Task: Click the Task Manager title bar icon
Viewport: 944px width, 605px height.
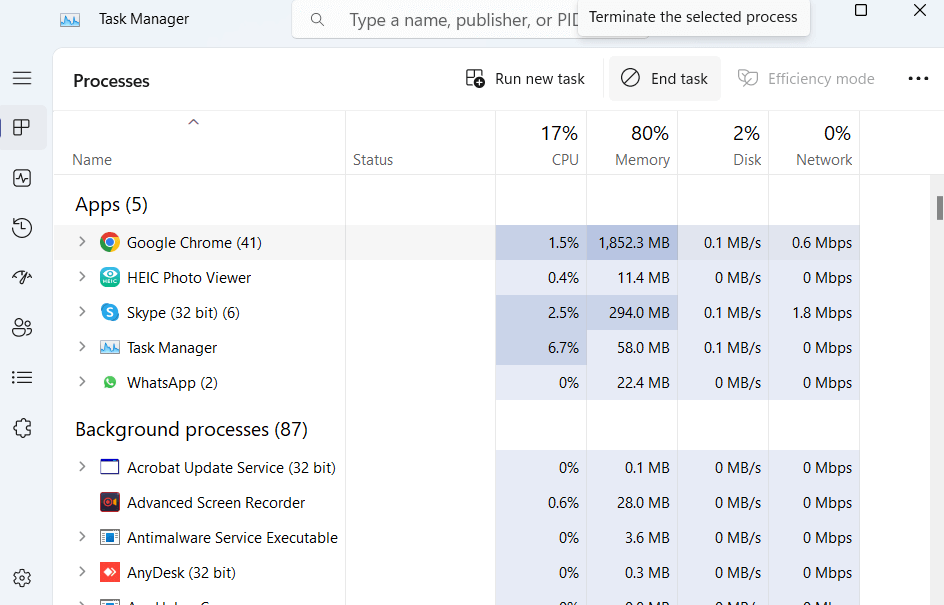Action: click(x=70, y=20)
